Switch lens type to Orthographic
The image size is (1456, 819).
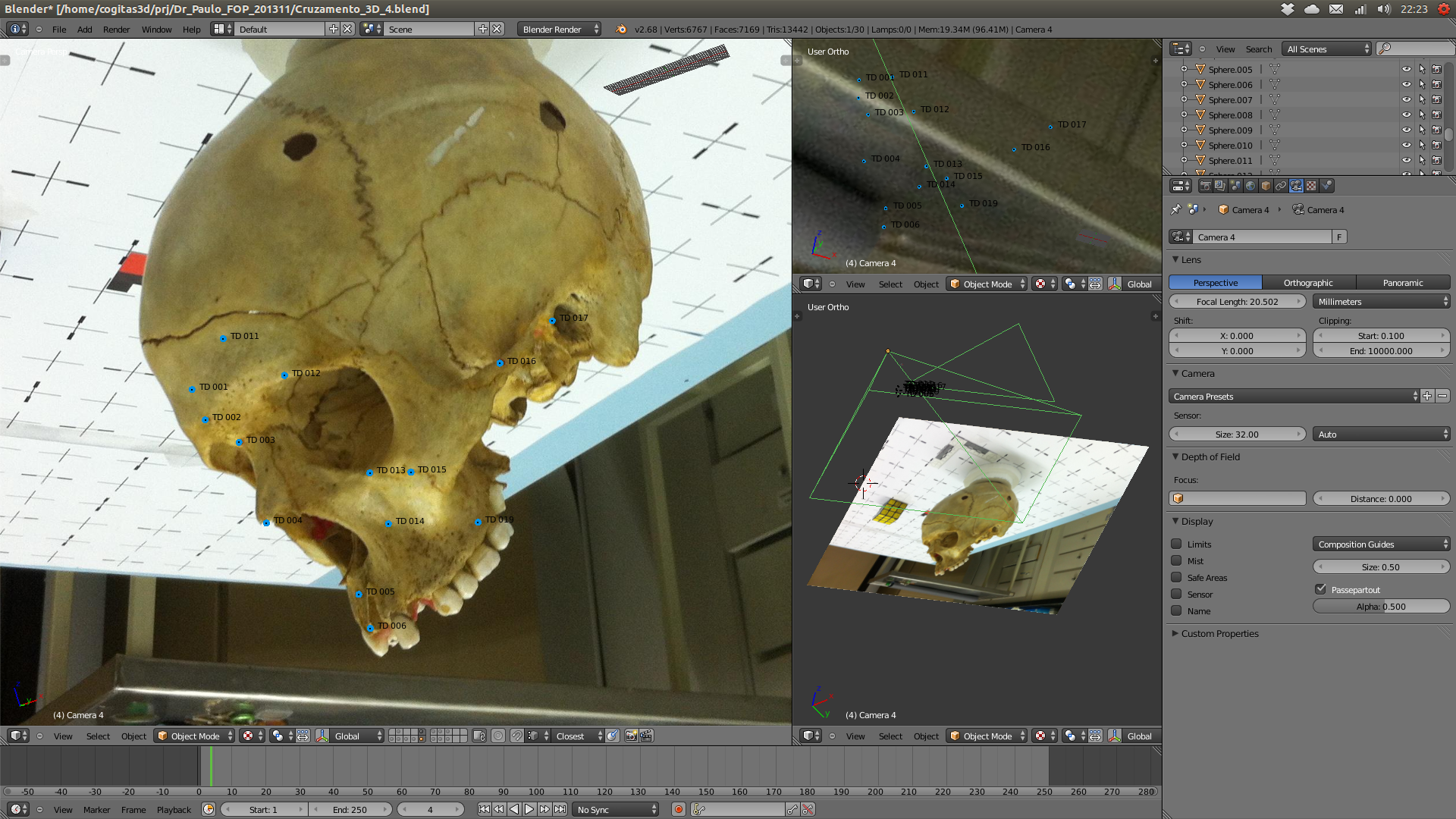1308,283
